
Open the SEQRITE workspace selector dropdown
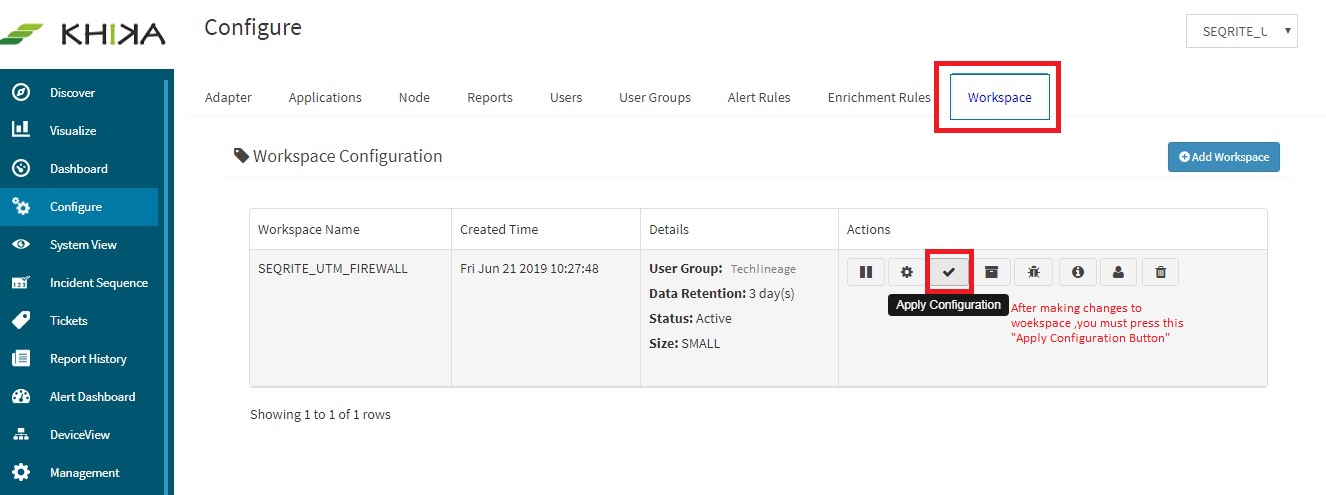[x=1242, y=31]
